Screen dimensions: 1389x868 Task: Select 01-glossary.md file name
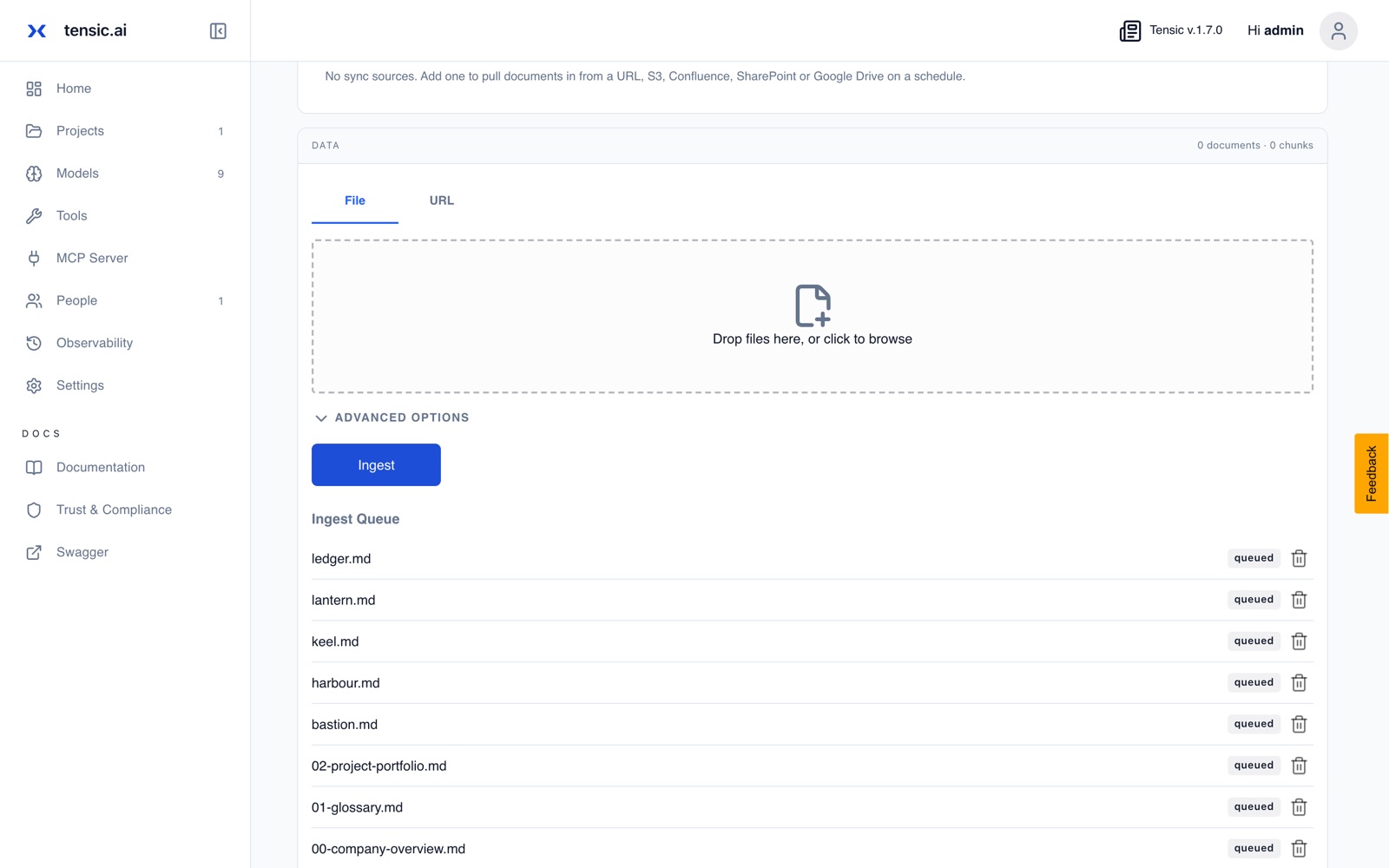coord(357,808)
